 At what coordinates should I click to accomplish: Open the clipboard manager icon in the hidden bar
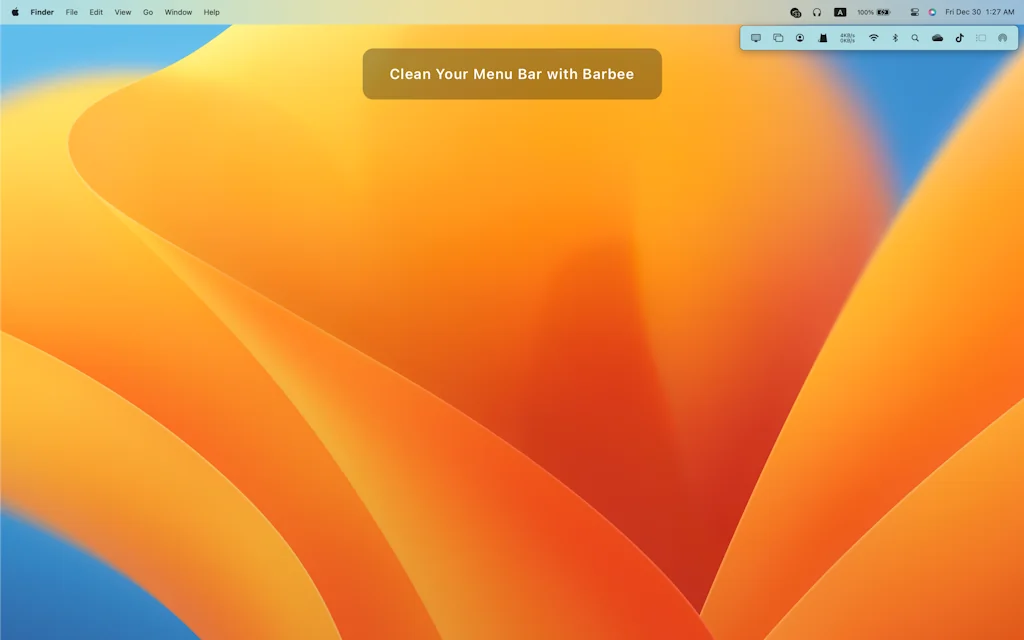(778, 37)
